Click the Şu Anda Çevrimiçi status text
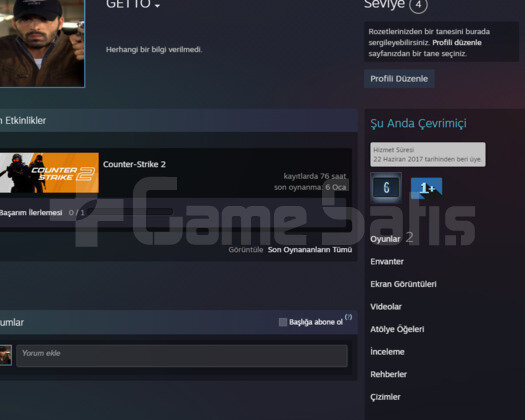The image size is (525, 420). pos(418,123)
